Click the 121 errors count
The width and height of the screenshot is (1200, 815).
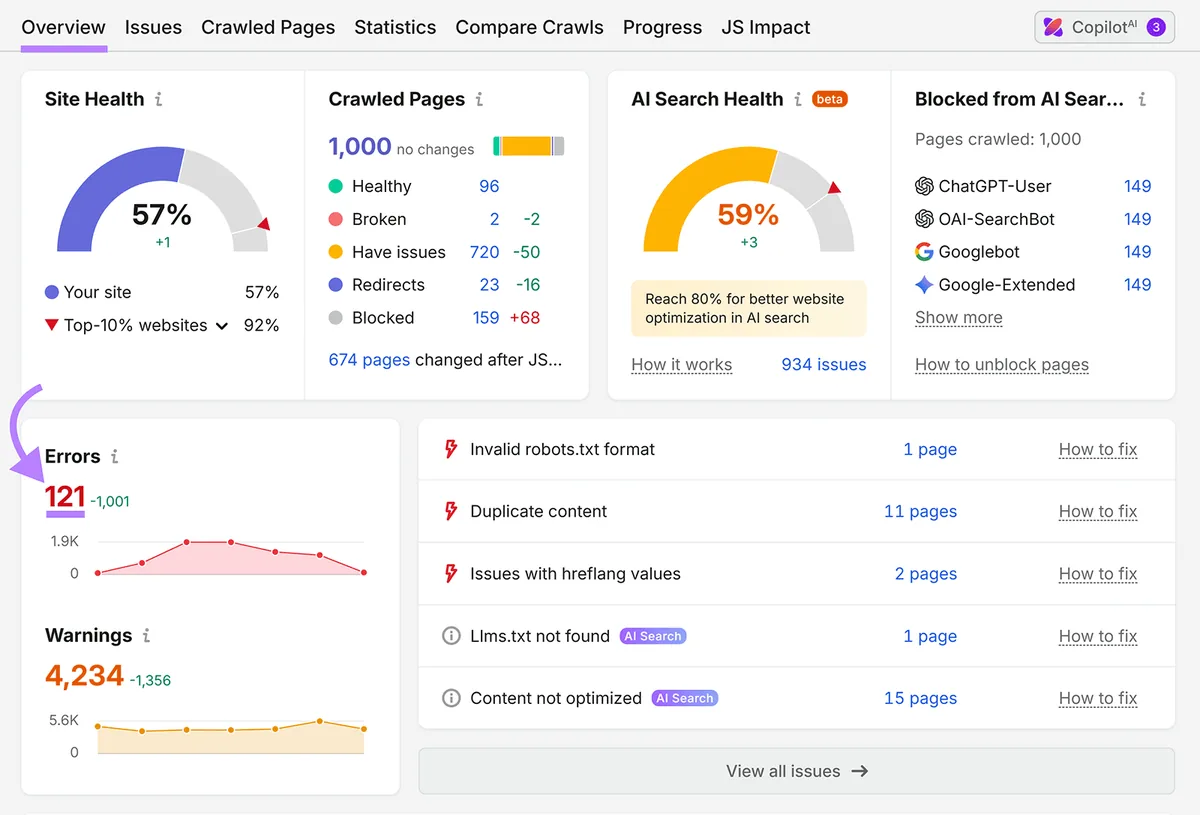click(65, 496)
